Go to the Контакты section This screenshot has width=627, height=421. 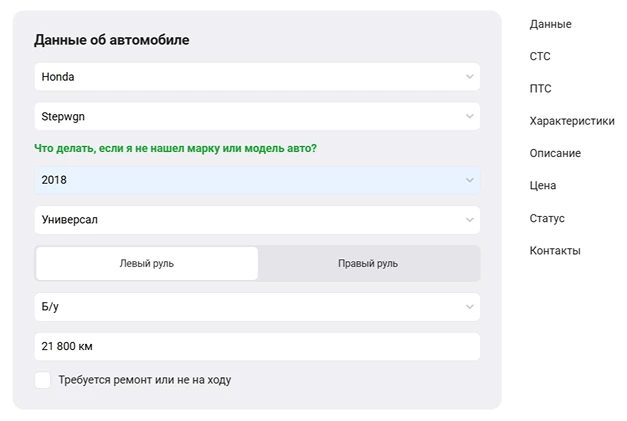(555, 251)
